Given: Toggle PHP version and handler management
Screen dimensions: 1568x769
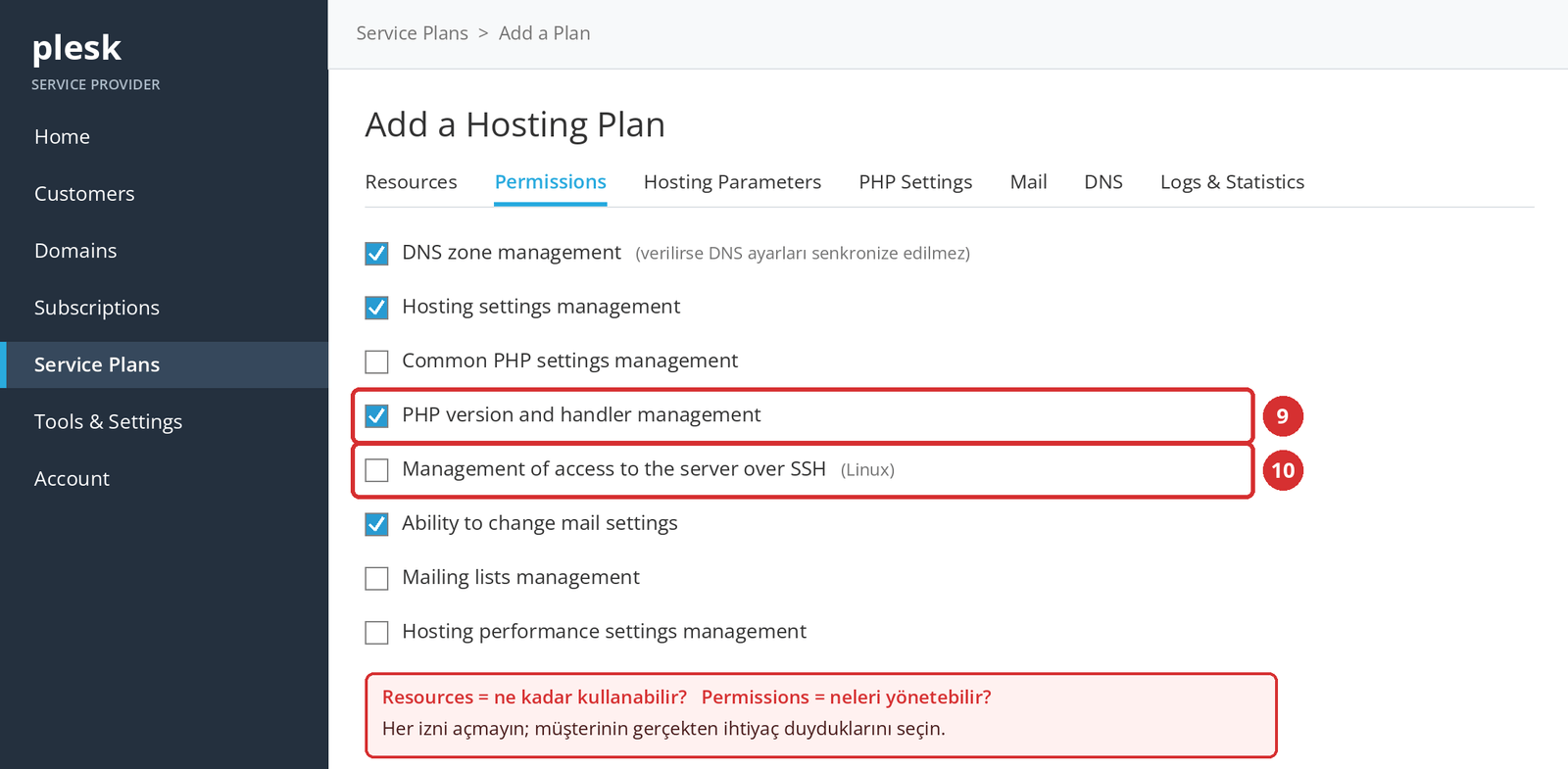Looking at the screenshot, I should tap(376, 415).
